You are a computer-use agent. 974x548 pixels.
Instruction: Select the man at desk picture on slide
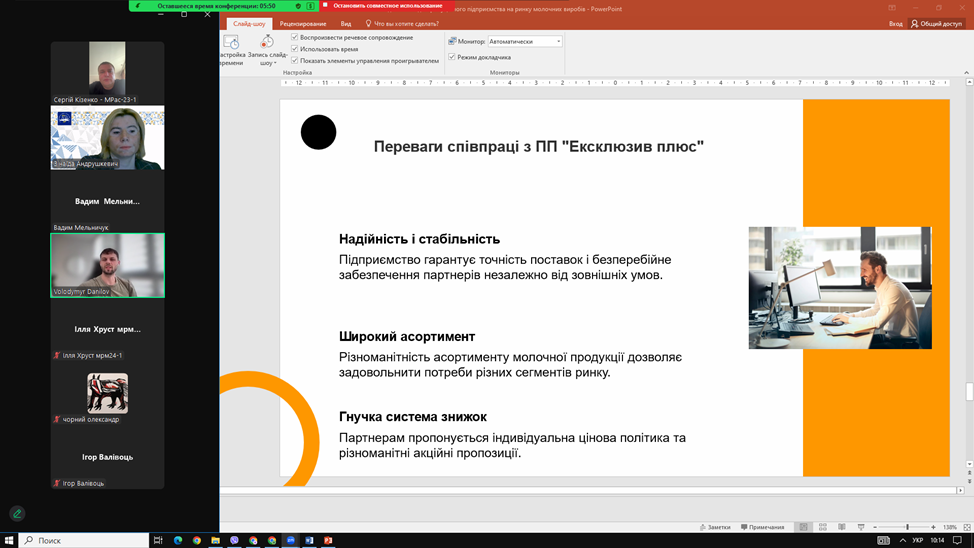pos(840,288)
